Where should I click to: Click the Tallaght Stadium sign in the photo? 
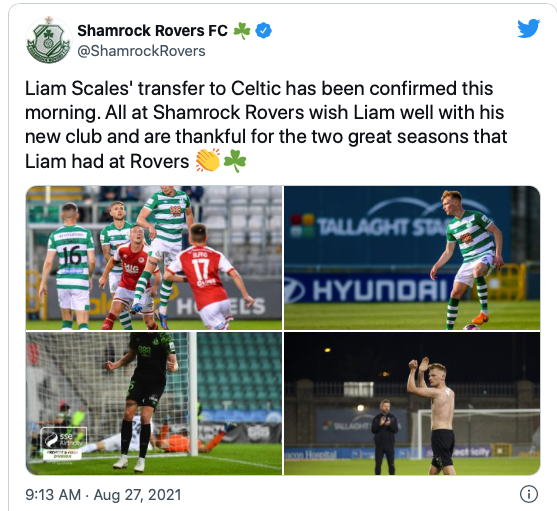378,227
